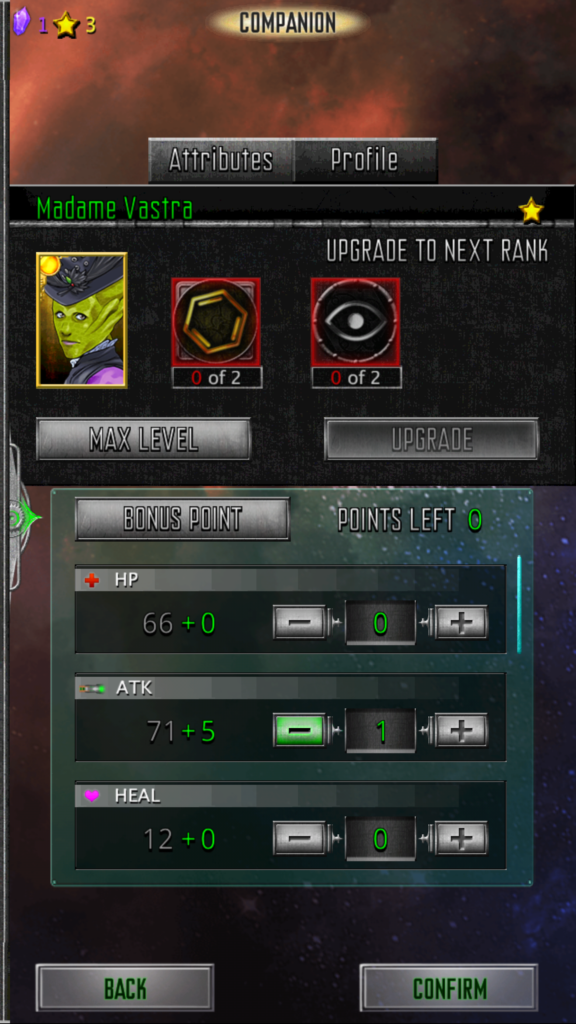576x1024 pixels.
Task: Tap the purple crystal currency icon
Action: pos(22,22)
